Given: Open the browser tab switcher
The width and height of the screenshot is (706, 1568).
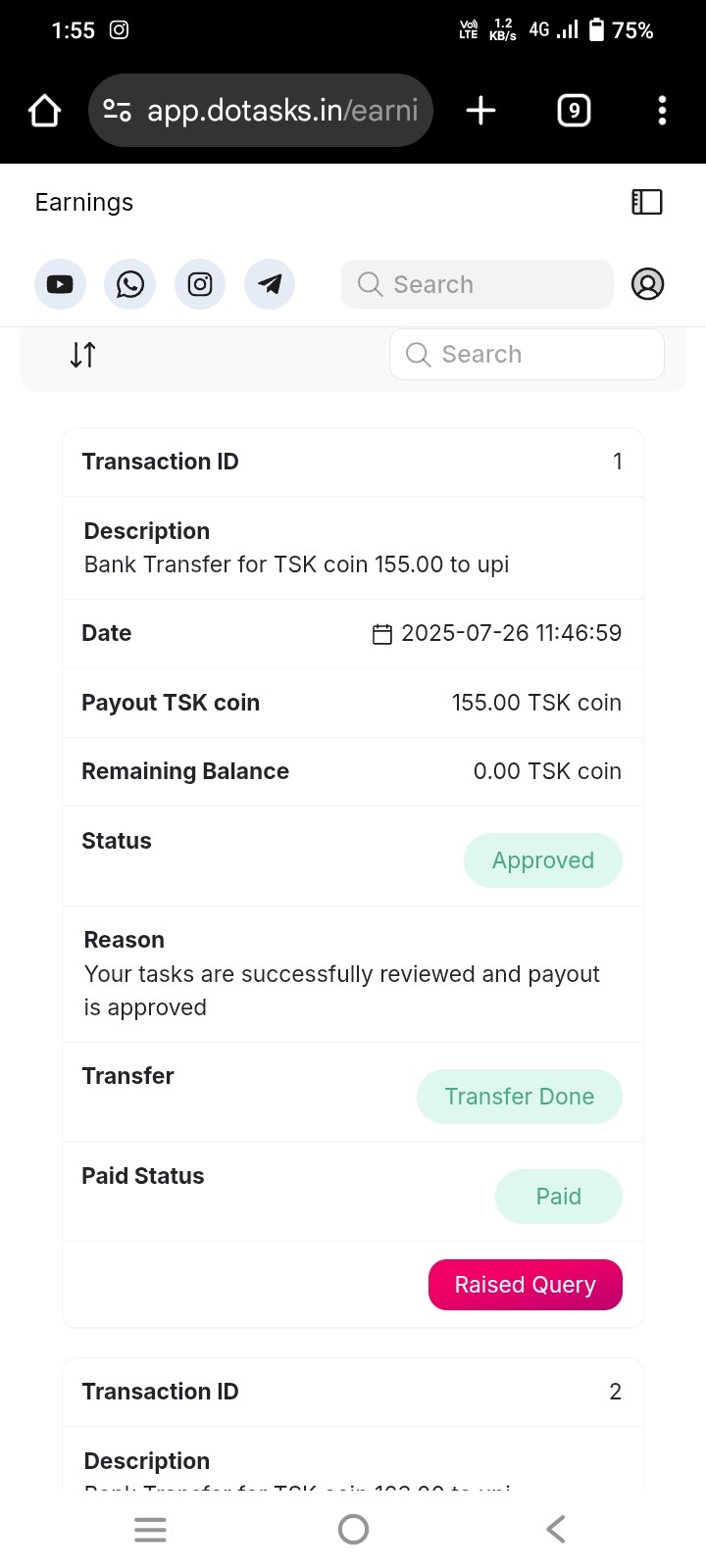Looking at the screenshot, I should point(574,111).
